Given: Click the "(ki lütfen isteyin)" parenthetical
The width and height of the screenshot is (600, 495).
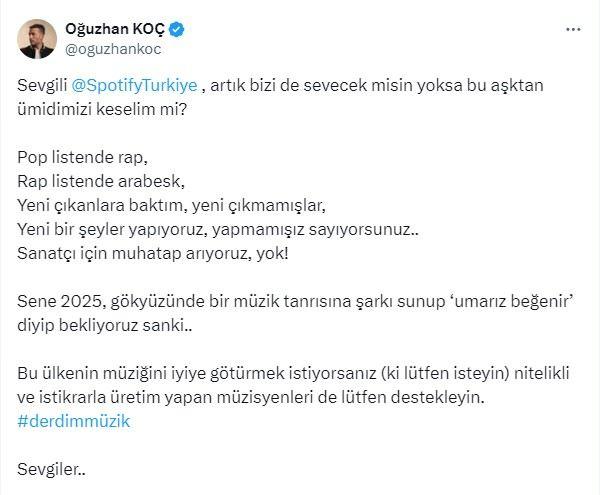Looking at the screenshot, I should click(x=445, y=373).
